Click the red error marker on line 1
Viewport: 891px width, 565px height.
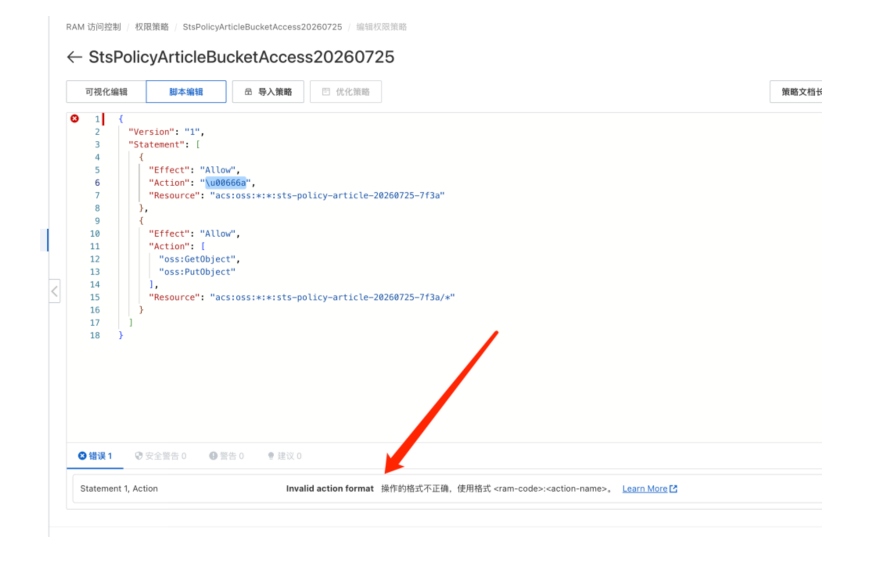click(x=74, y=118)
